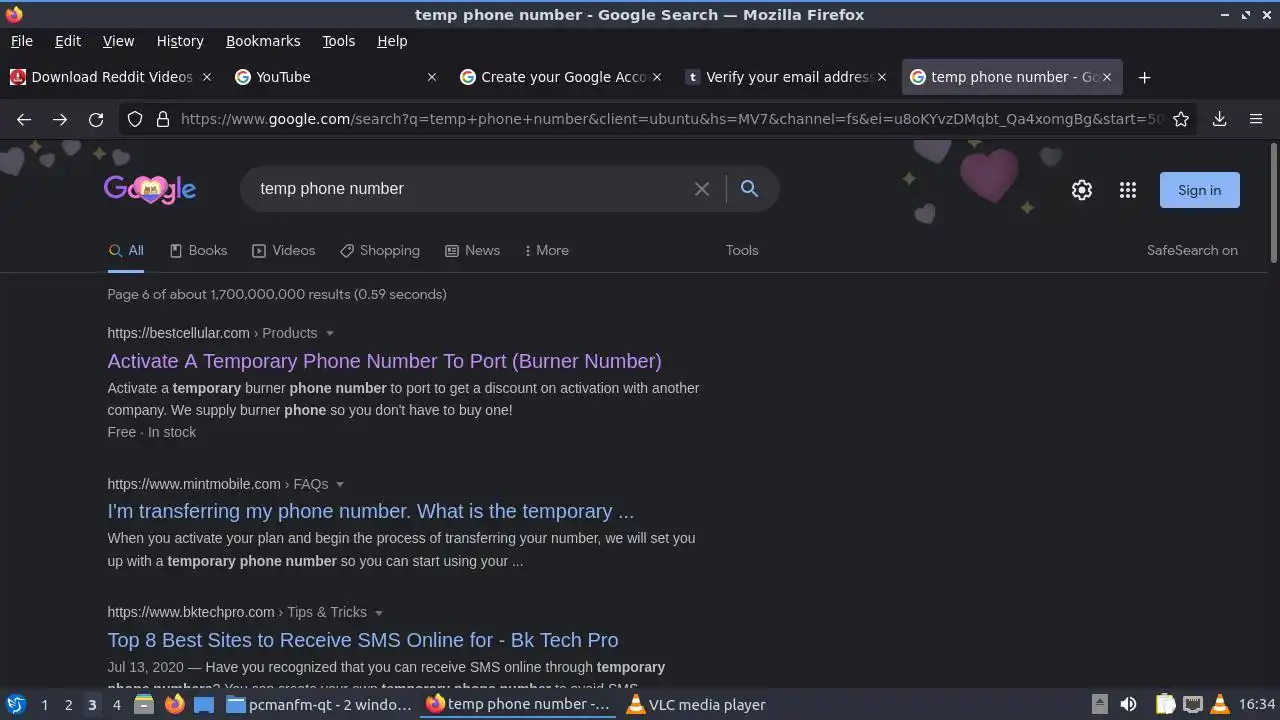
Task: Expand options arrow for mintmobile.com result
Action: coord(340,484)
